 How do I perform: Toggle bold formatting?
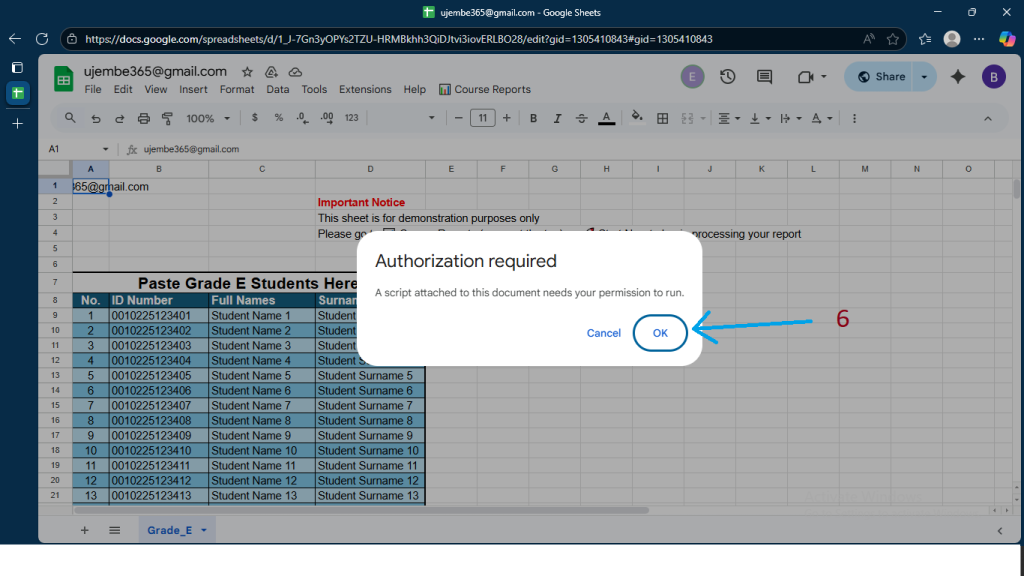(x=533, y=118)
